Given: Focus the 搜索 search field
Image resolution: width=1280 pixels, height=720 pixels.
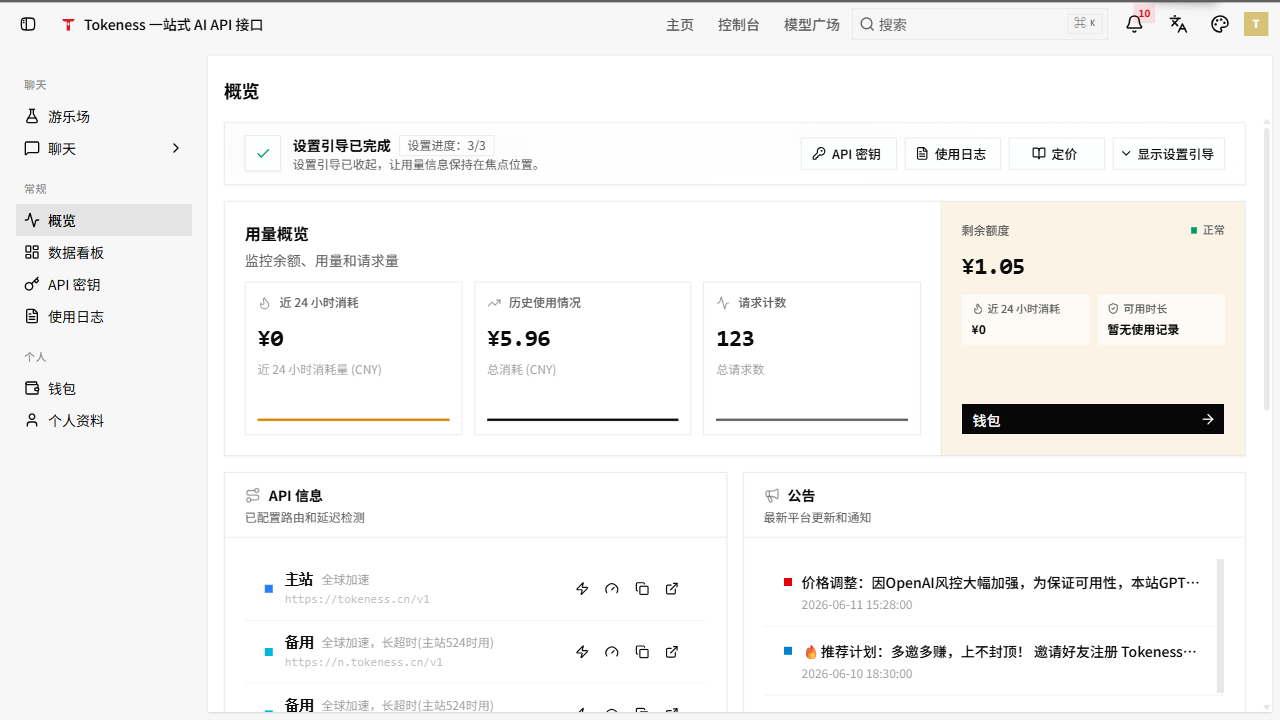Looking at the screenshot, I should 980,24.
